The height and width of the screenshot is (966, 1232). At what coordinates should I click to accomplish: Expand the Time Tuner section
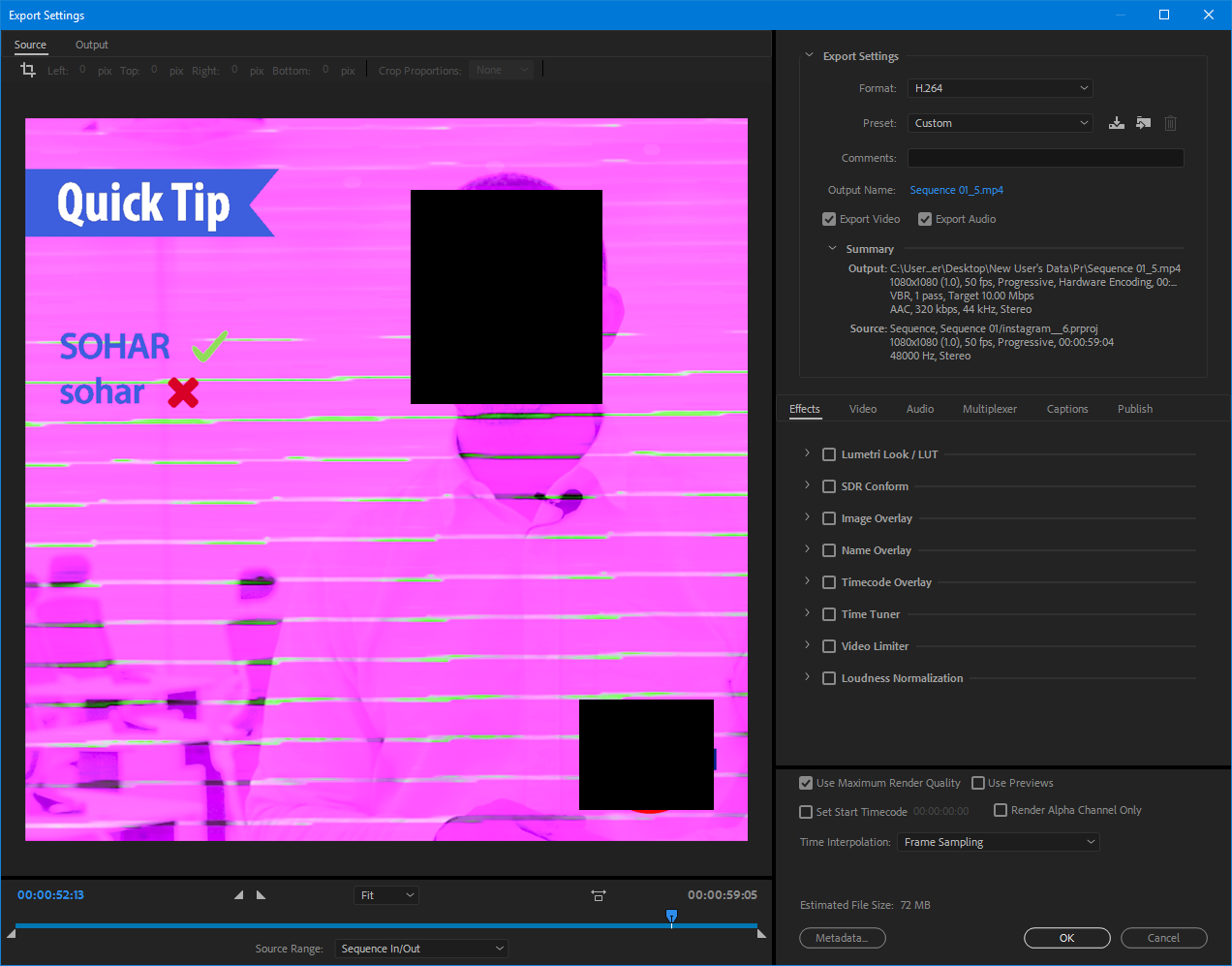tap(807, 613)
